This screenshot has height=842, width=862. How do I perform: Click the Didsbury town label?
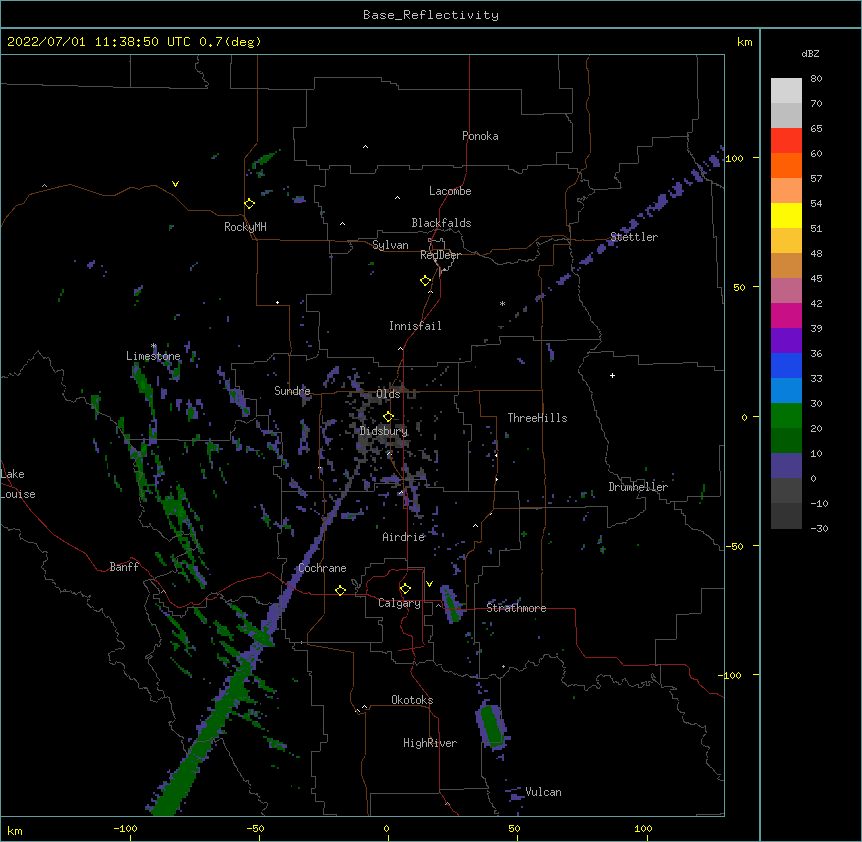pyautogui.click(x=384, y=431)
